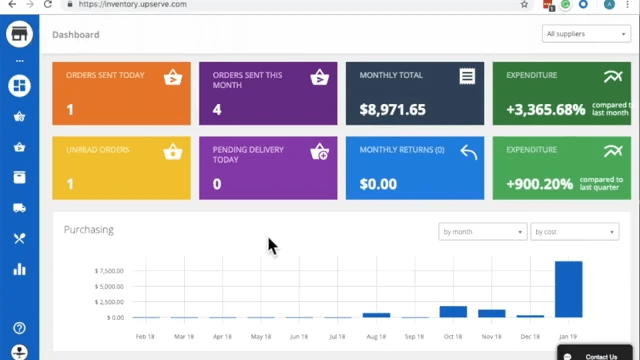Open the Dashboard grid icon in sidebar

[19, 86]
